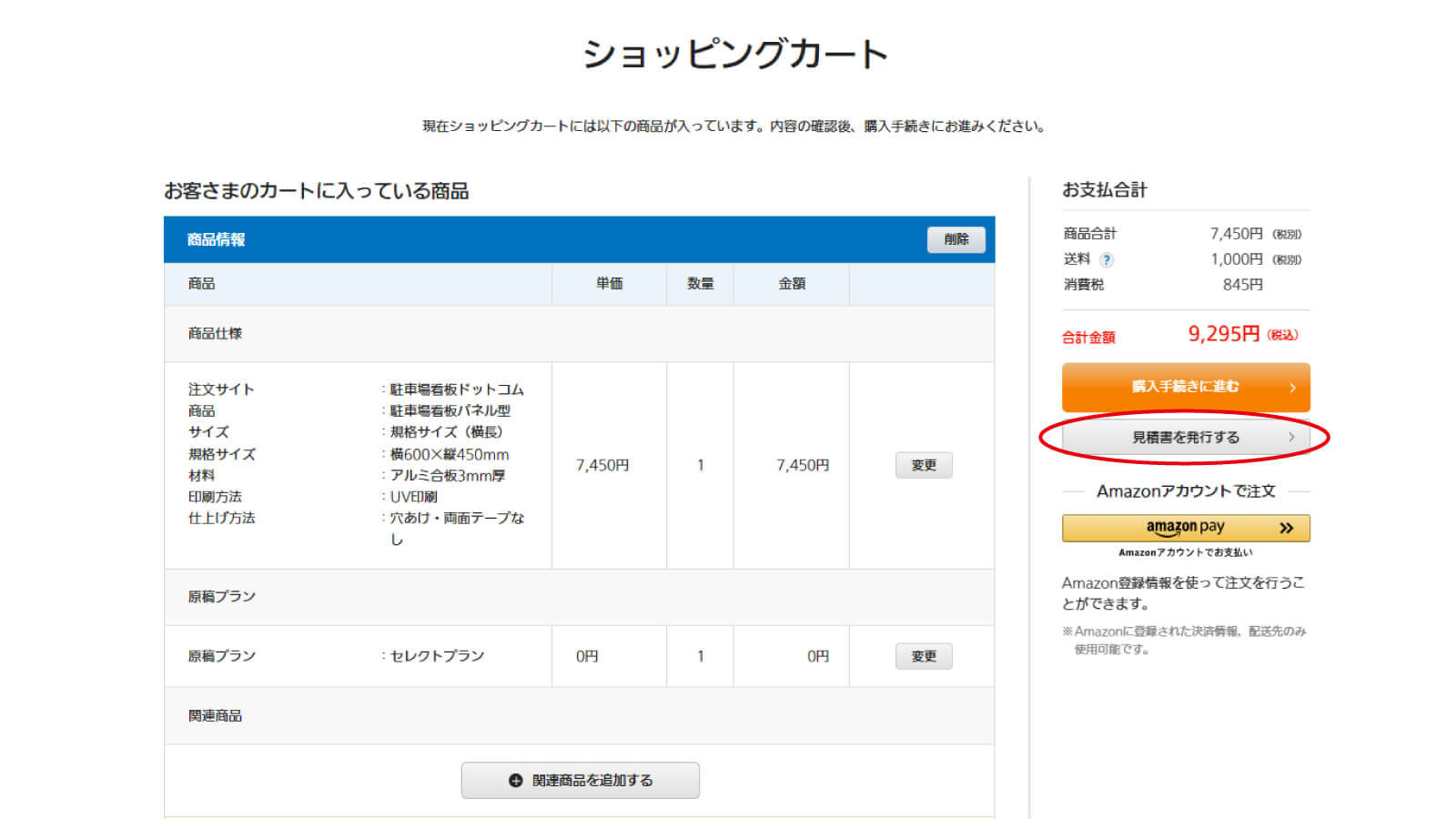Image resolution: width=1456 pixels, height=819 pixels.
Task: Click Amazonアカウントで注文 heading
Action: coord(1186,491)
